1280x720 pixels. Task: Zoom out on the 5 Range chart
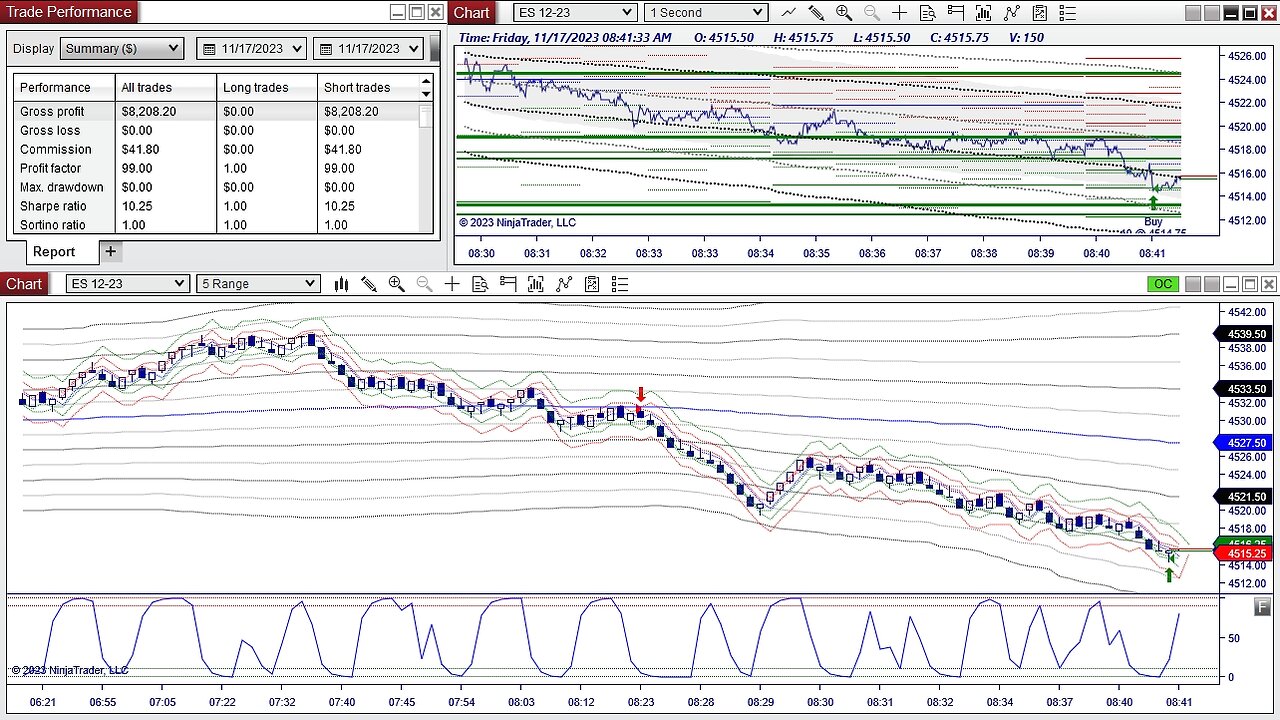point(424,284)
